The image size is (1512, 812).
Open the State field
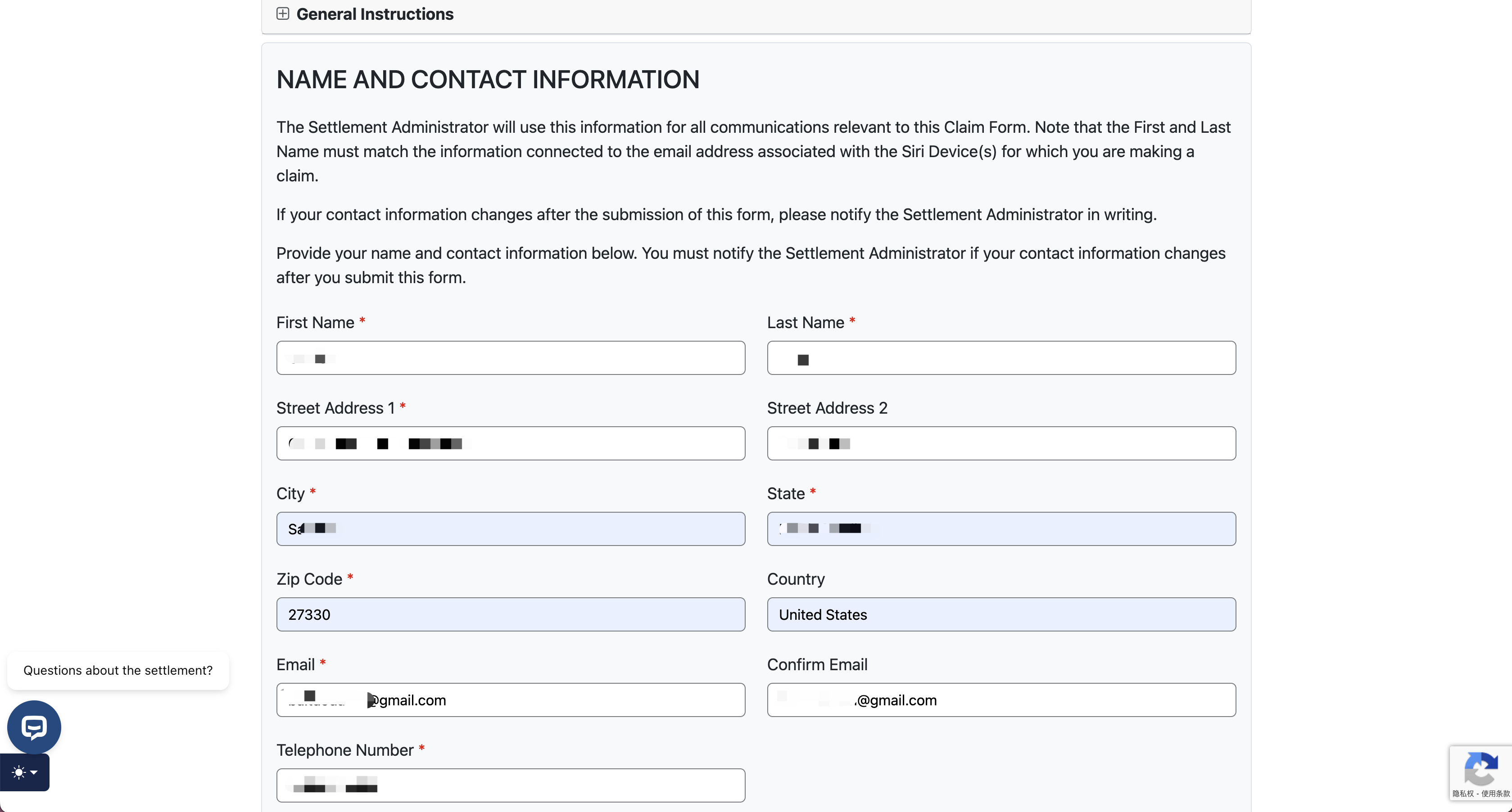(x=1001, y=528)
